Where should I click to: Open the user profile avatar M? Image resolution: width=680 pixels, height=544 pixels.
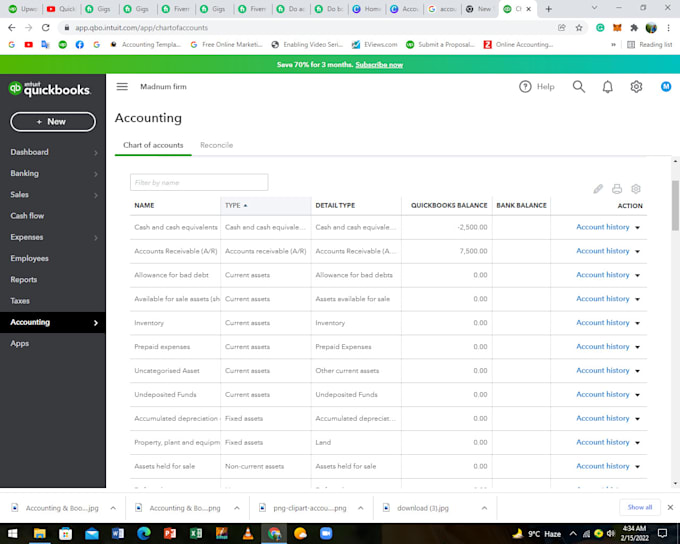[x=666, y=87]
